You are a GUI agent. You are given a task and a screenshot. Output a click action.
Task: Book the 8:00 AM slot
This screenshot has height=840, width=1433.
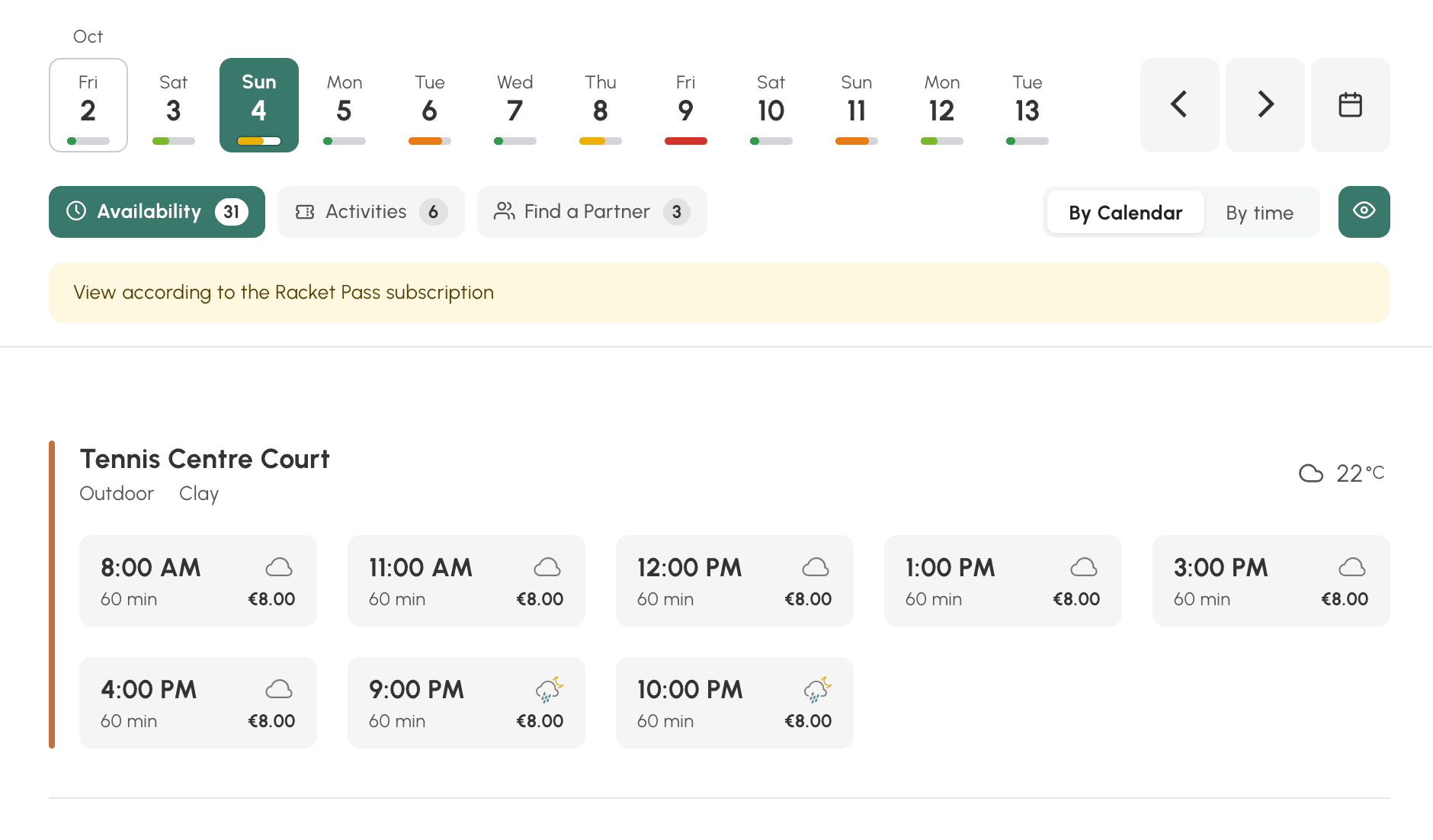[x=198, y=581]
